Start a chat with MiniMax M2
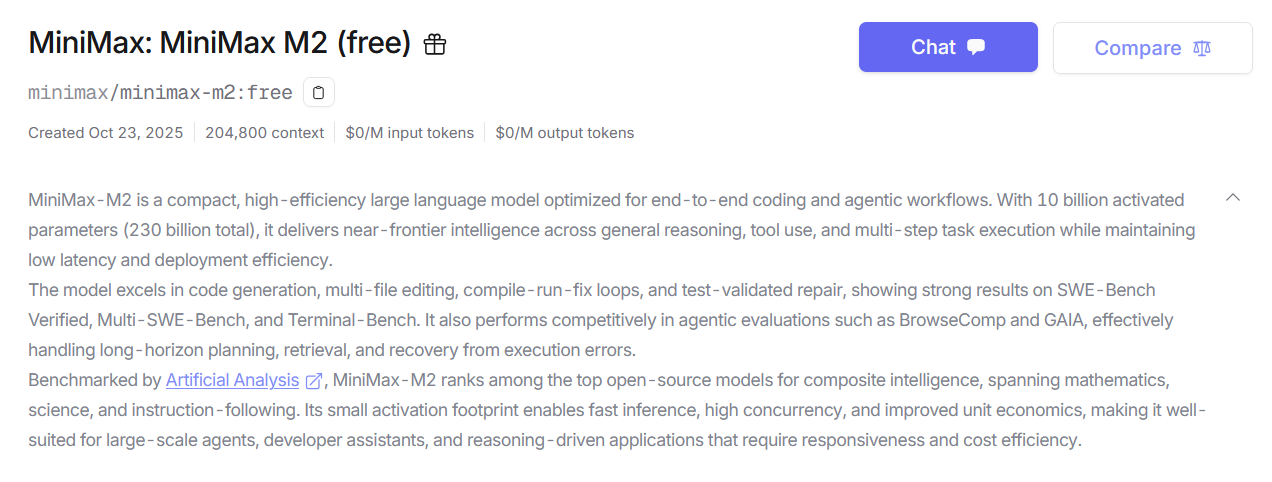Image resolution: width=1272 pixels, height=482 pixels. 947,47
